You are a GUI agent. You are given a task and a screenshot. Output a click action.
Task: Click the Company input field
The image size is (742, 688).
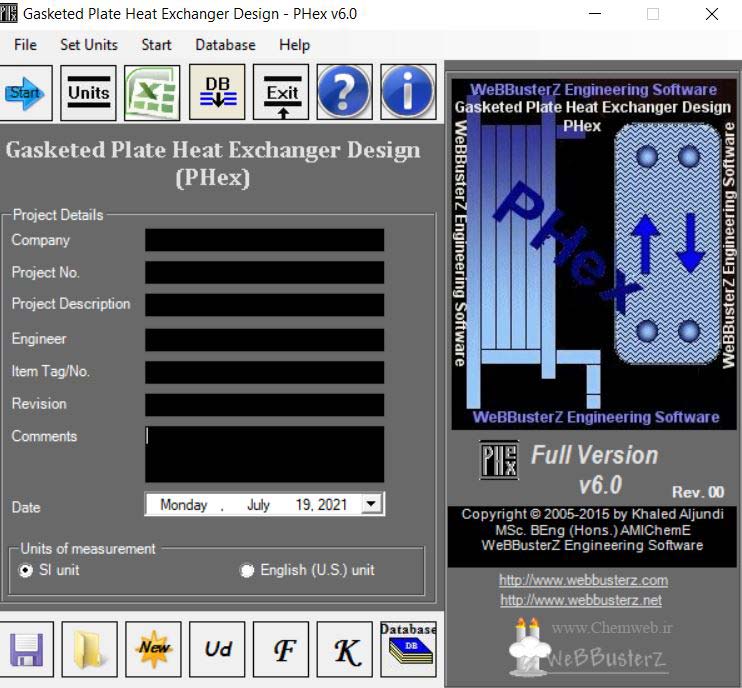click(x=264, y=240)
